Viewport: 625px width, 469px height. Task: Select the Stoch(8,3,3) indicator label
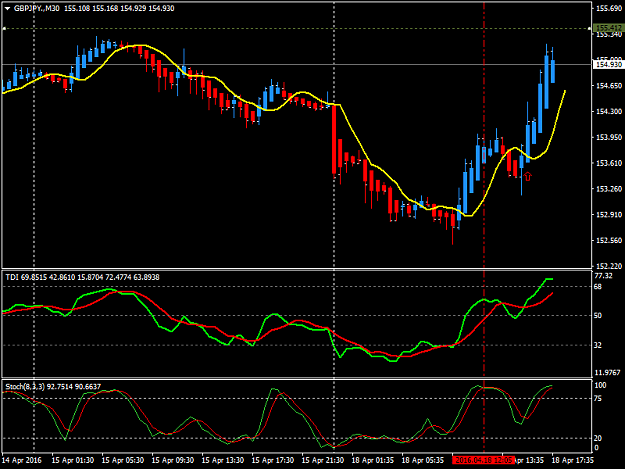point(53,387)
